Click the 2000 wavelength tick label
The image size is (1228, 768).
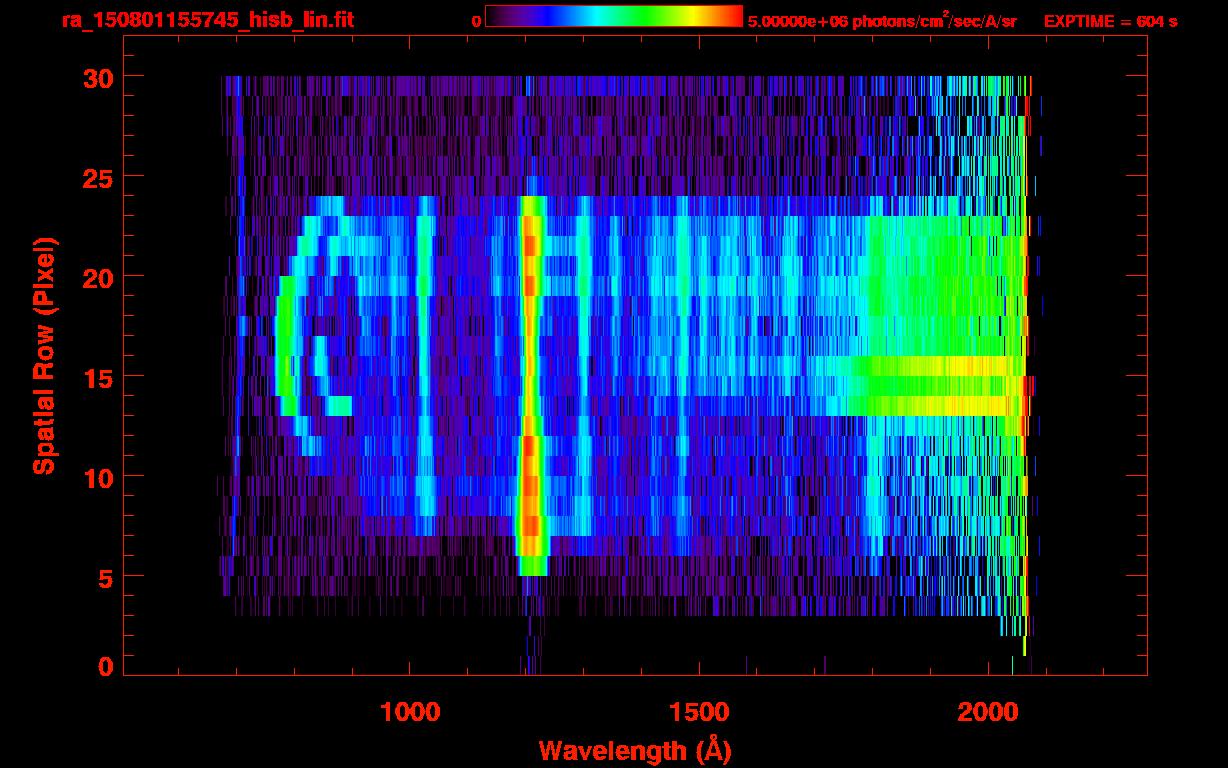coord(989,713)
